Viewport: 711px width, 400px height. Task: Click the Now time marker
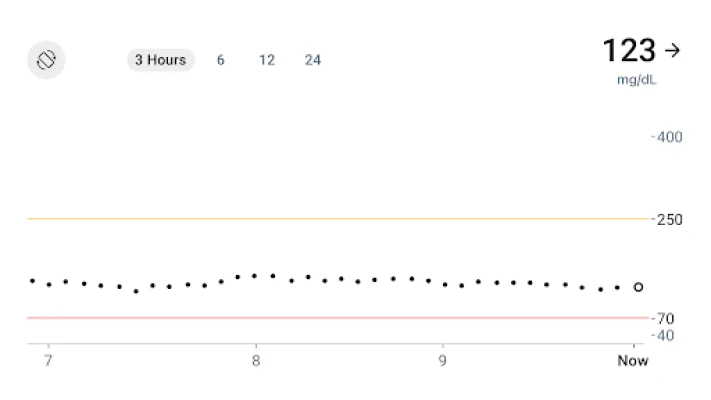coord(632,360)
